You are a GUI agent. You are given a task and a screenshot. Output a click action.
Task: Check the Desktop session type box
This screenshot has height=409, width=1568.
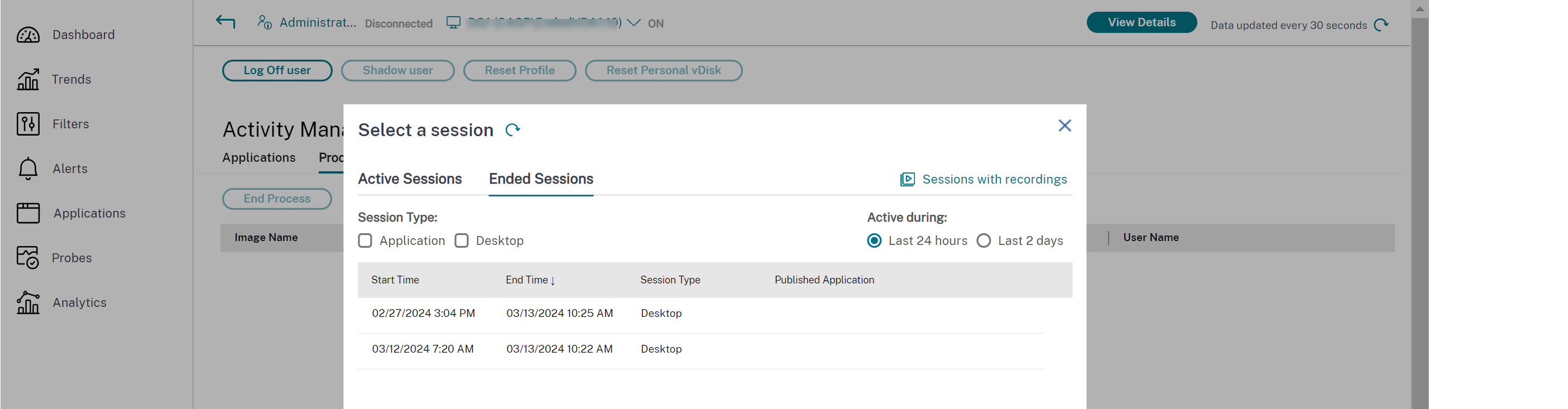pos(462,241)
